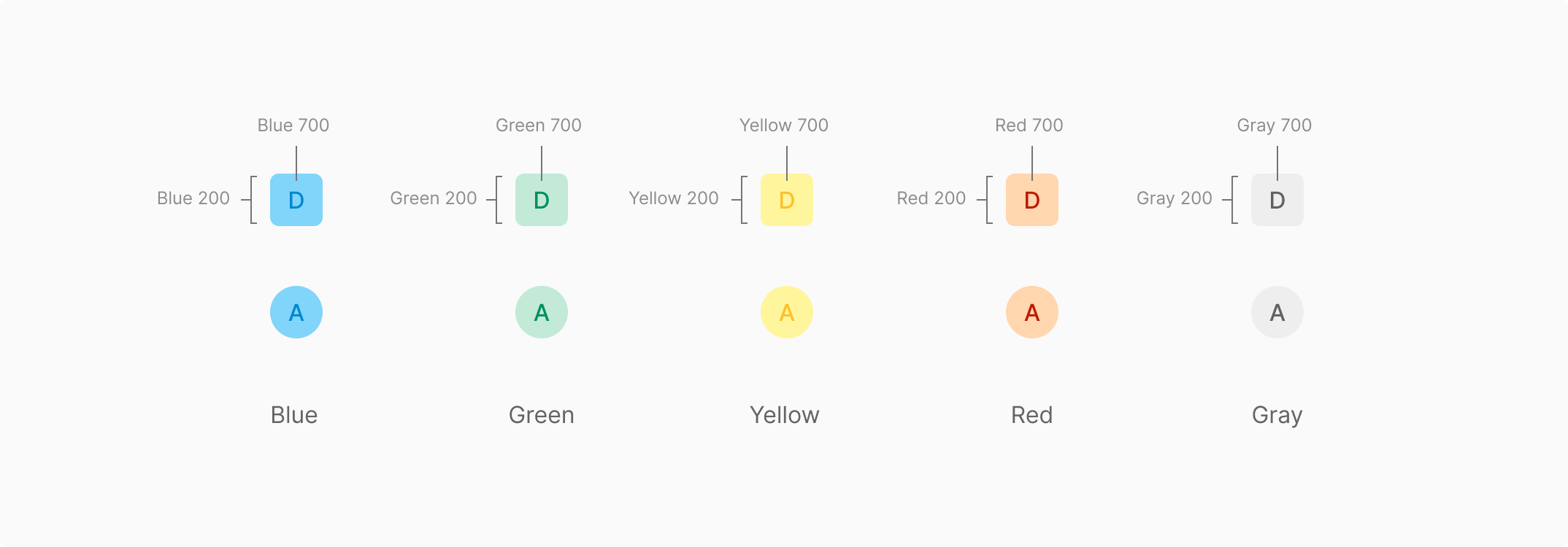
Task: Click the Gray column caption
Action: [1277, 415]
